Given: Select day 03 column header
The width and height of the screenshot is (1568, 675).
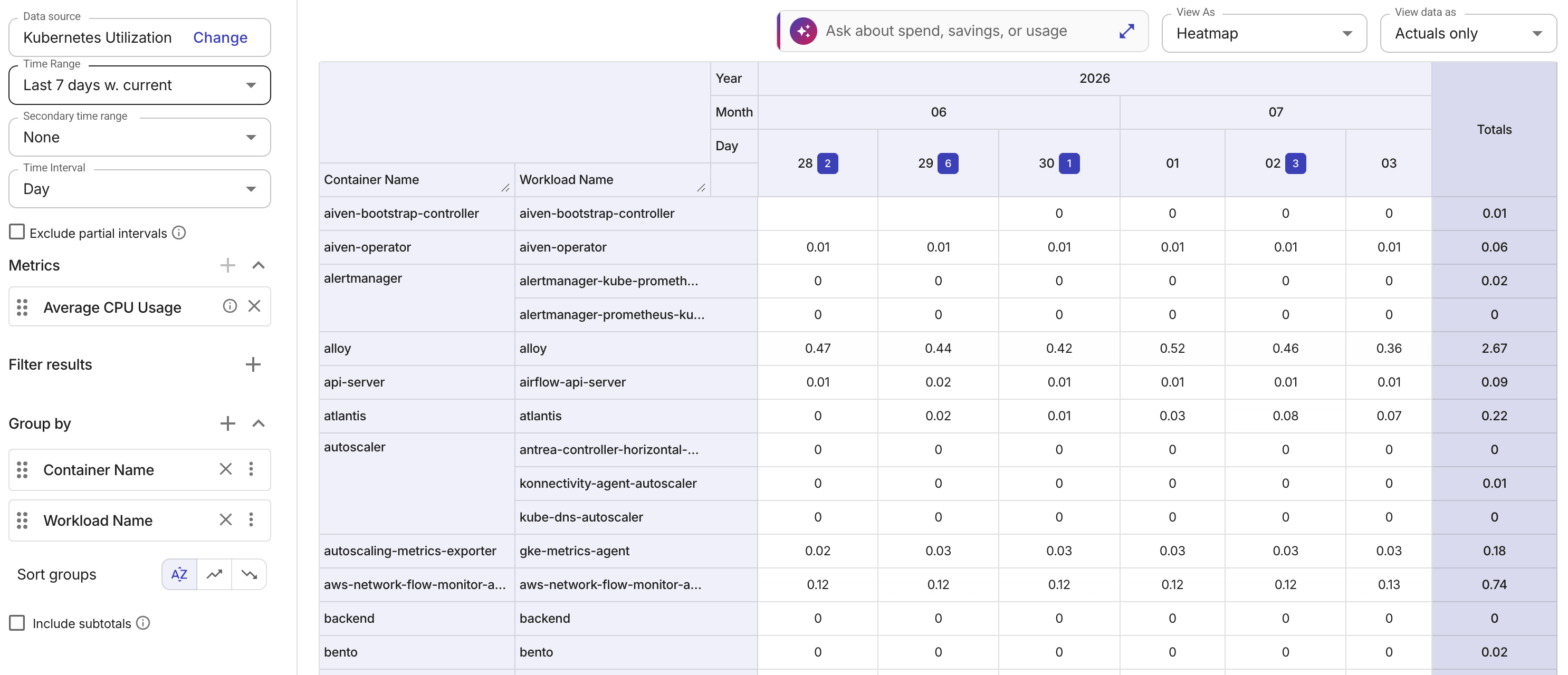Looking at the screenshot, I should (1389, 163).
